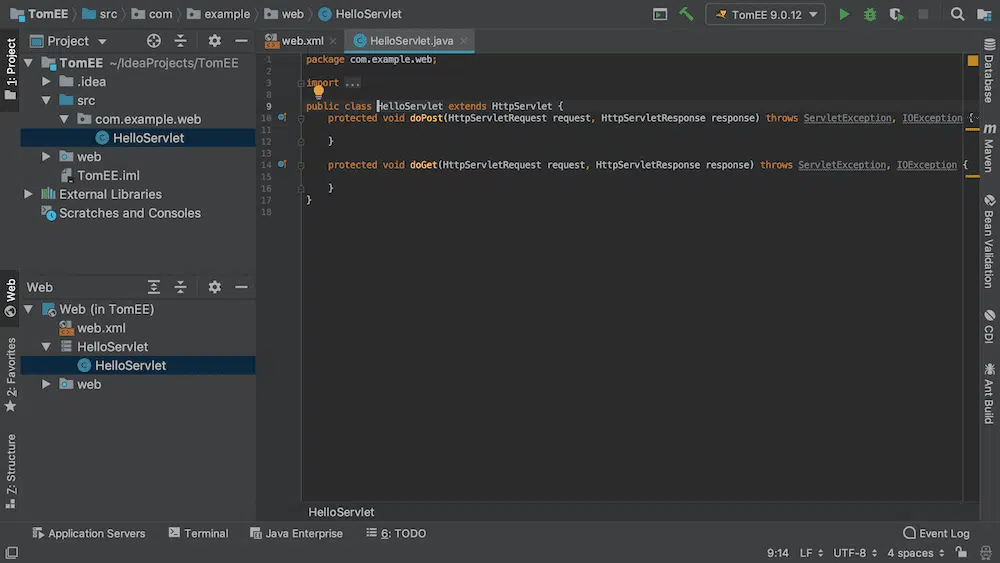Hide the Web panel with minus icon
Viewport: 1000px width, 563px height.
(x=241, y=287)
